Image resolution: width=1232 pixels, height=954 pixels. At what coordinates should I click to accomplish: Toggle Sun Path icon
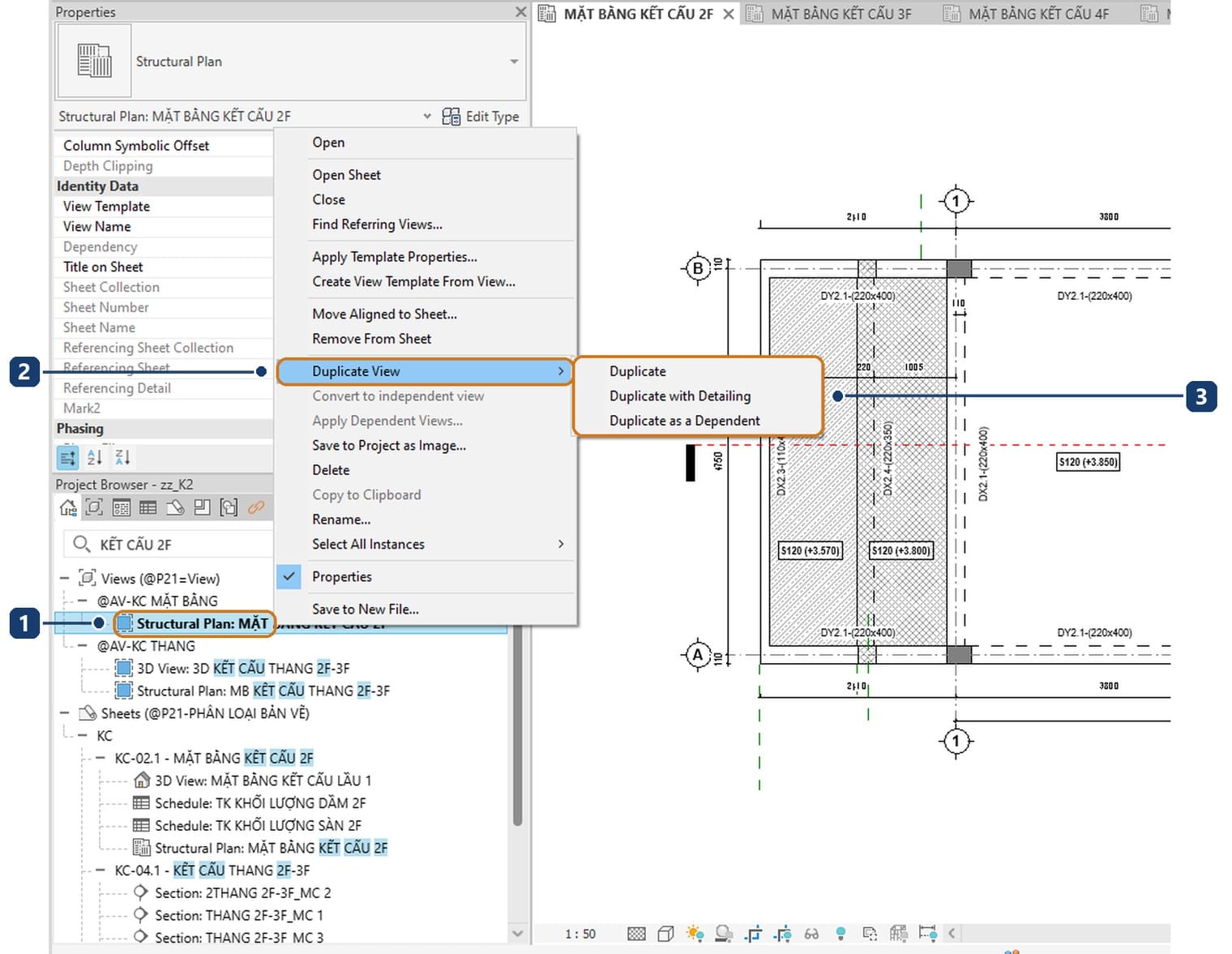[x=695, y=934]
